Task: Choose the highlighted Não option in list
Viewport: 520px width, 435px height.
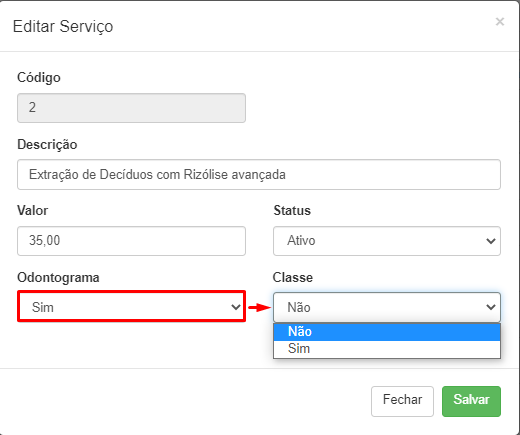Action: coord(387,332)
